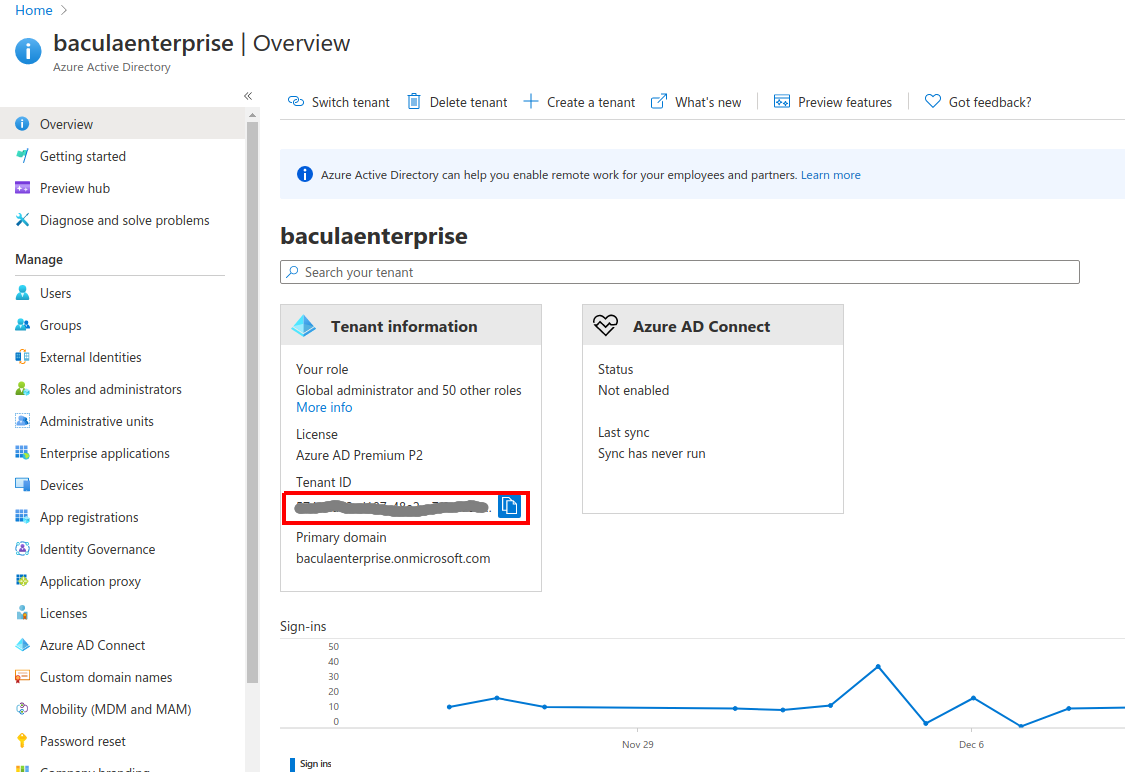Open Getting started in the sidebar
This screenshot has width=1125, height=772.
tap(83, 156)
